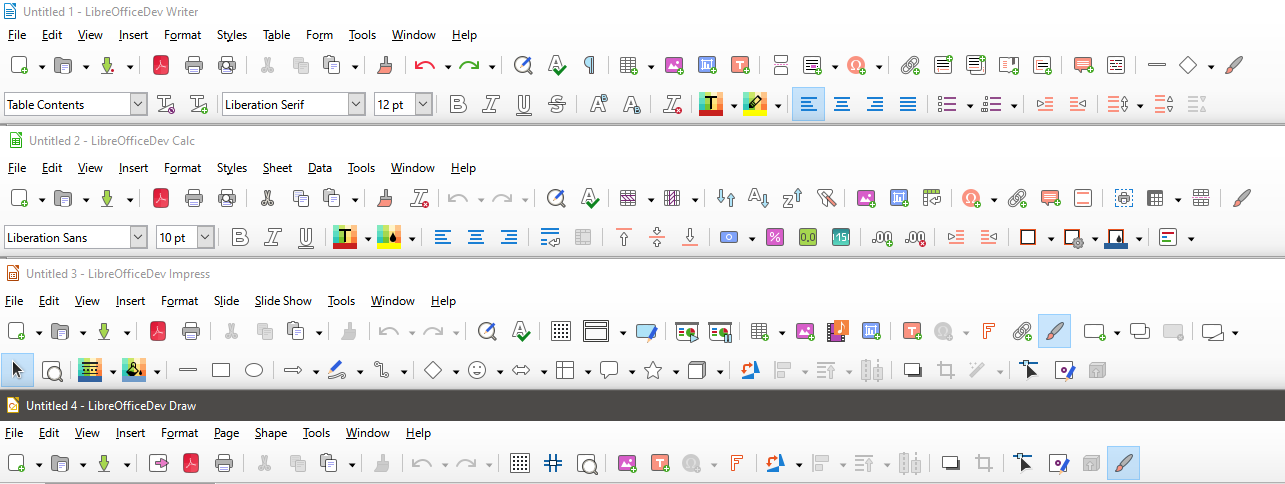Open the 10 pt font size dropdown in Calc
Screen dimensions: 1285x484
205,237
